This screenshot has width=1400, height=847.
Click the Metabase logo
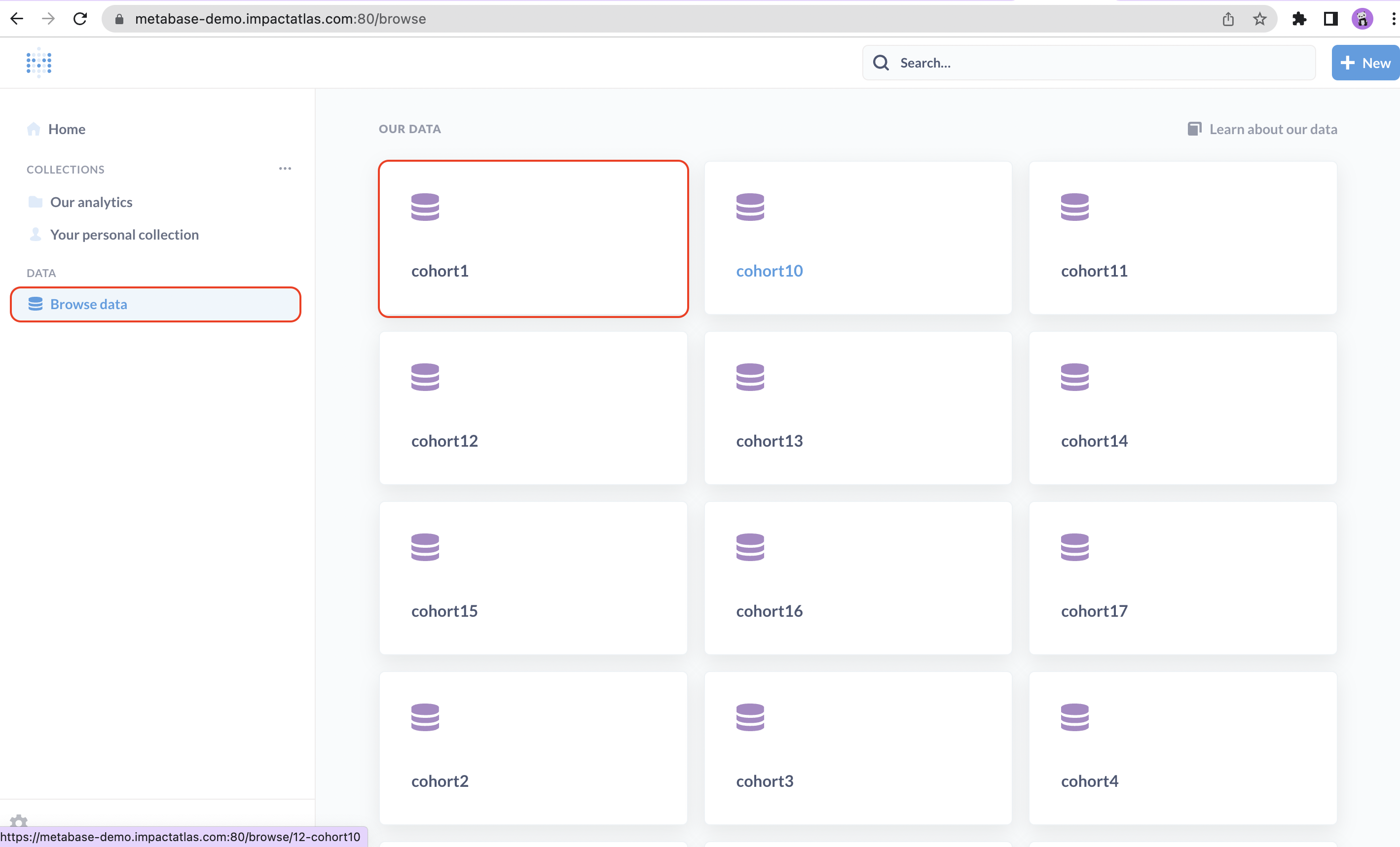[x=37, y=63]
